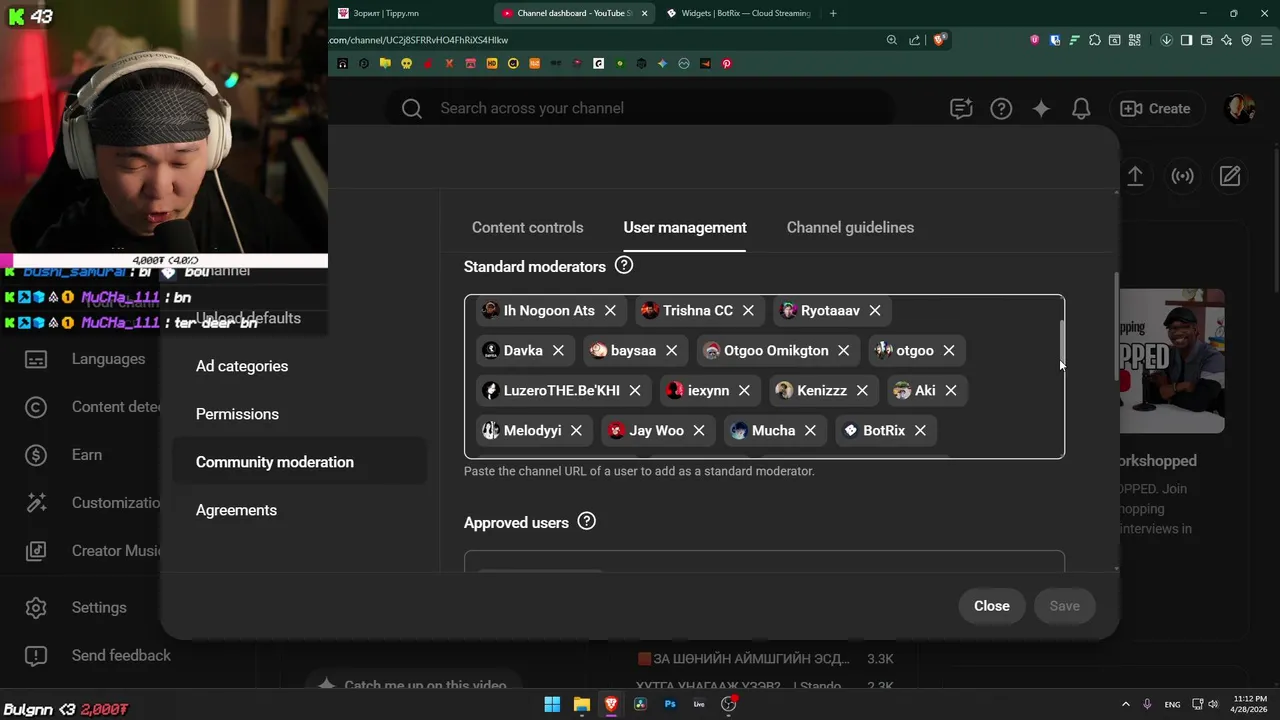Click the zoom magnifier in address bar
This screenshot has height=720, width=1280.
(891, 40)
